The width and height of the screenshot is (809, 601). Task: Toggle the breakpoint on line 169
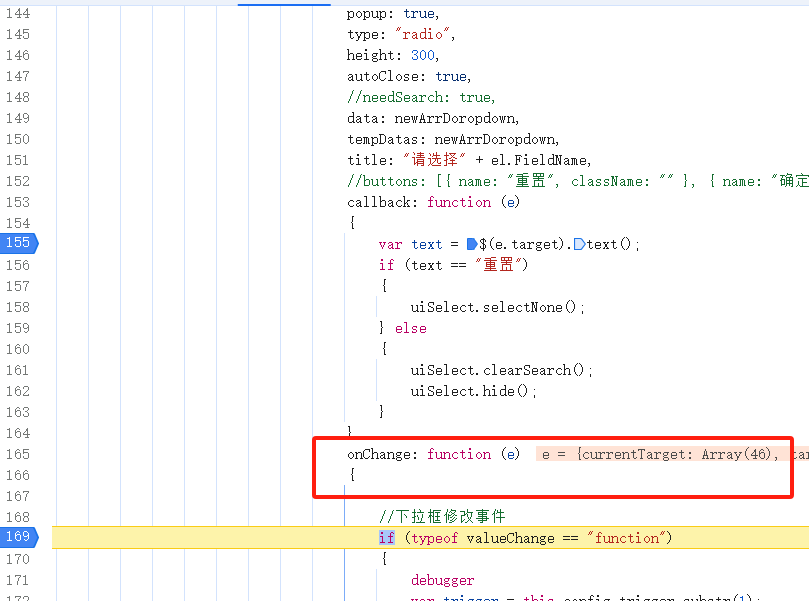click(19, 537)
